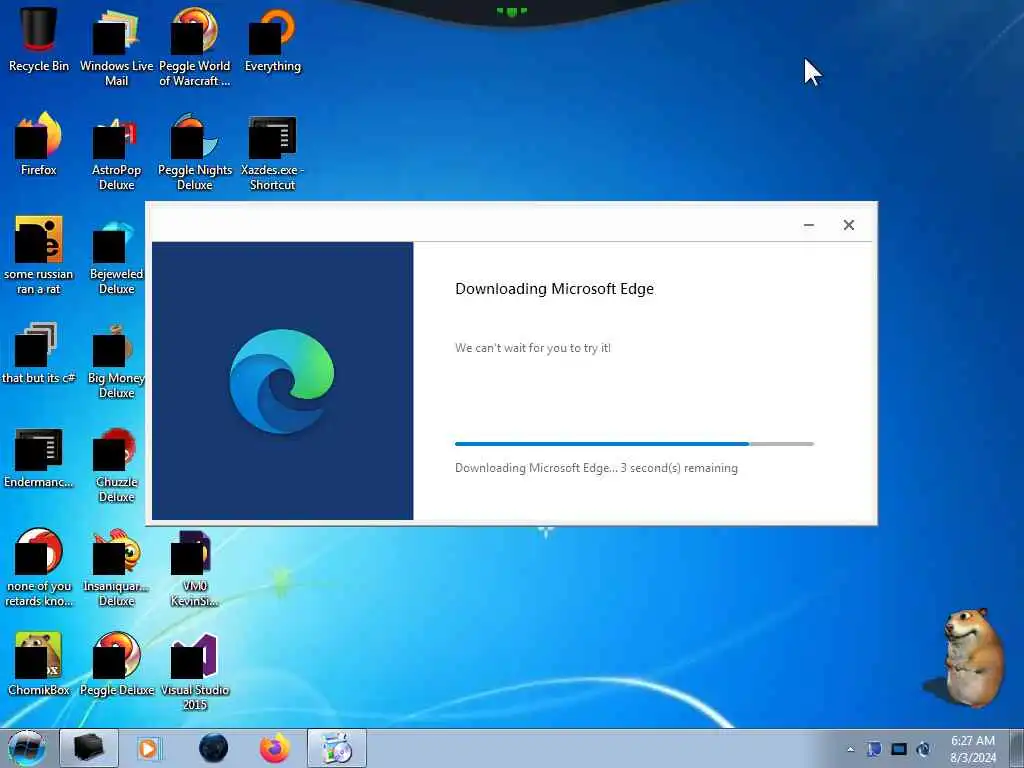
Task: Select the 'that but its c#' icon
Action: click(39, 352)
